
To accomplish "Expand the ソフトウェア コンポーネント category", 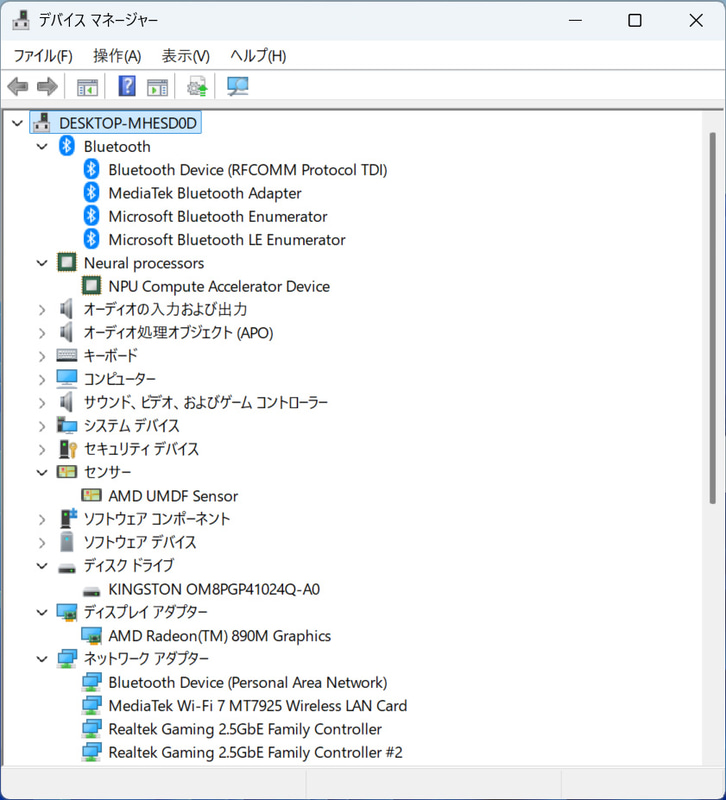I will pos(42,519).
